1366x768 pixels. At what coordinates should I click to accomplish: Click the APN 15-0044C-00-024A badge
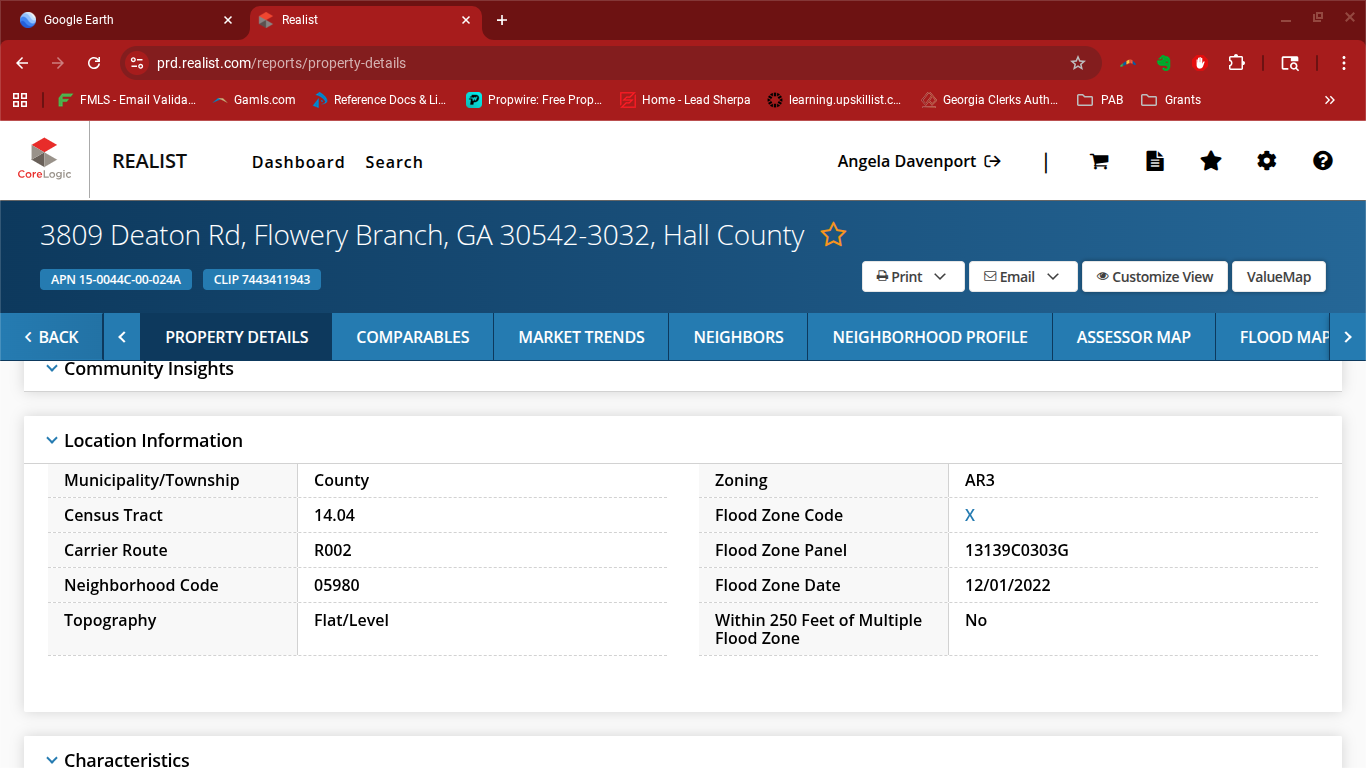(x=116, y=279)
